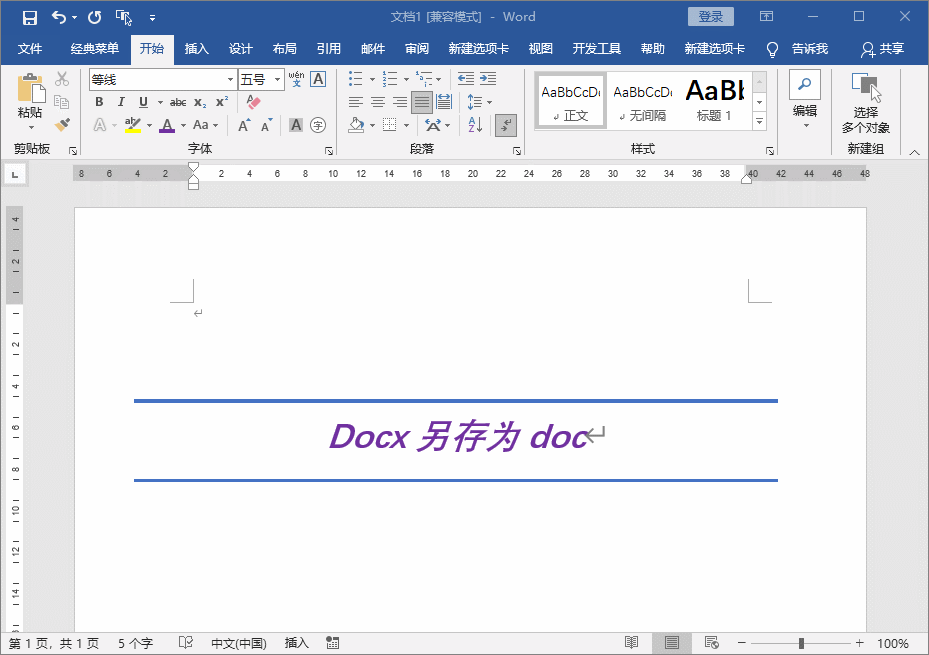Increase font size with grow icon

coord(244,125)
